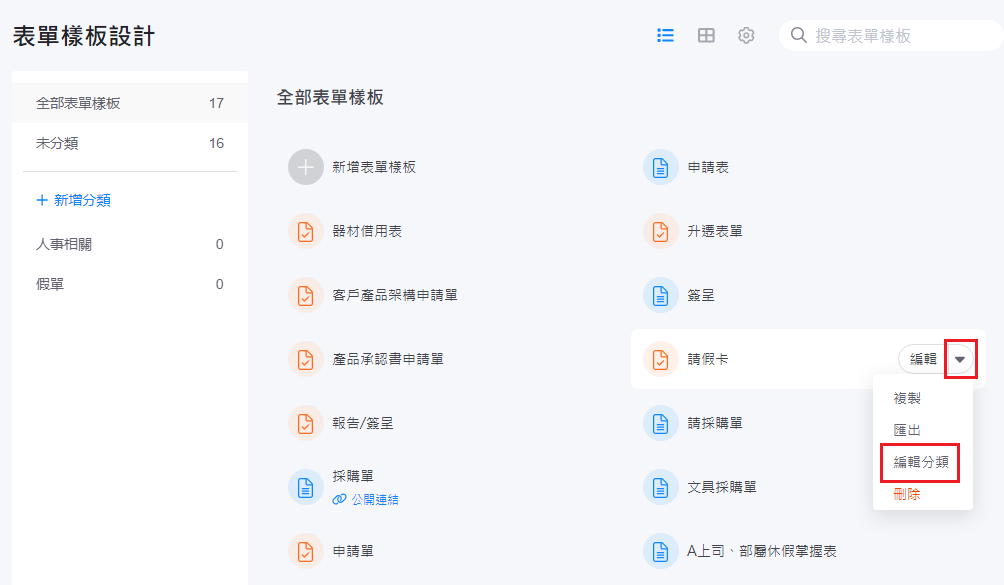Select 刪除 in the dropdown menu

click(906, 494)
